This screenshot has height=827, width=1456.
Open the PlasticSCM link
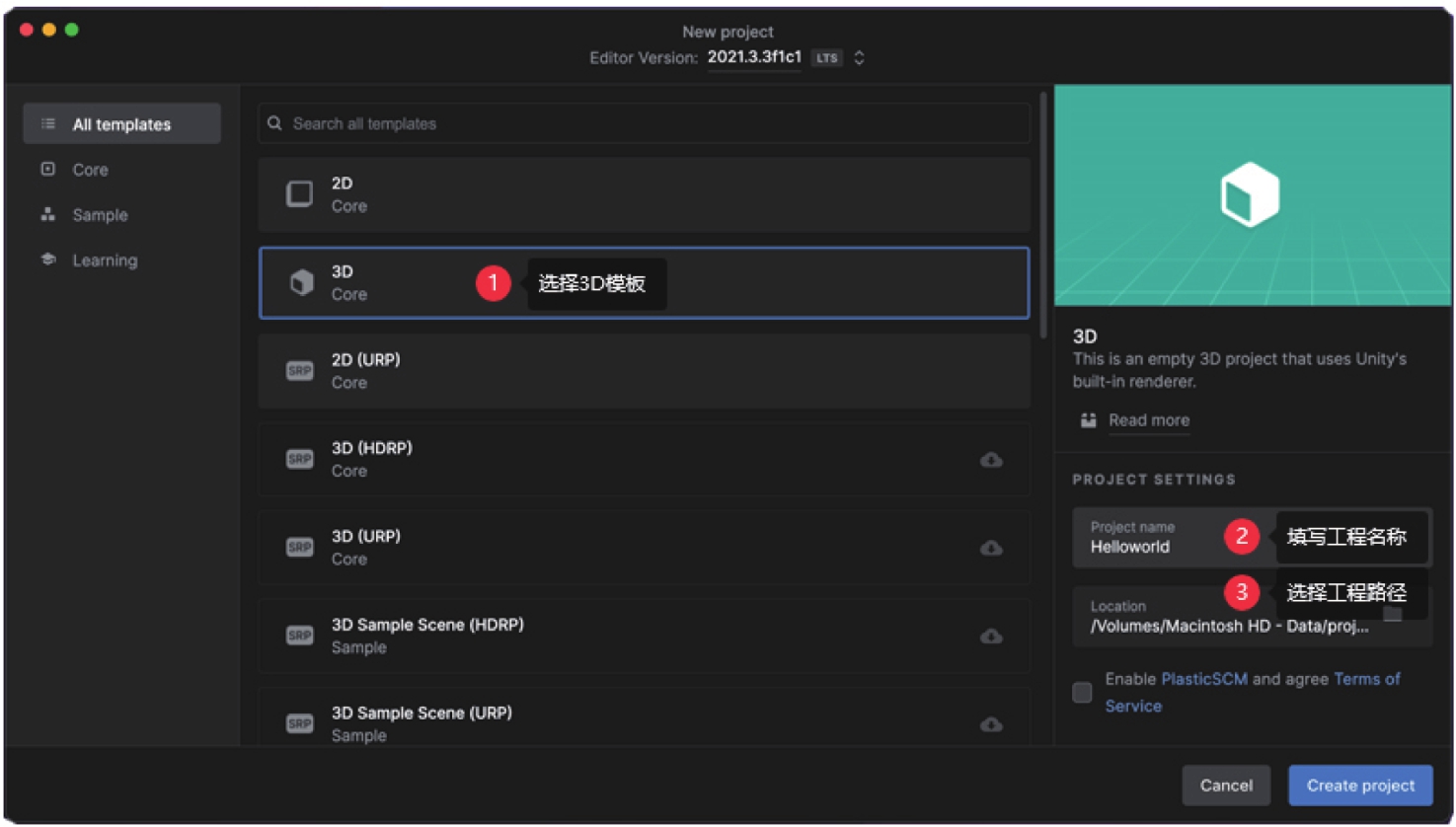coord(1204,679)
